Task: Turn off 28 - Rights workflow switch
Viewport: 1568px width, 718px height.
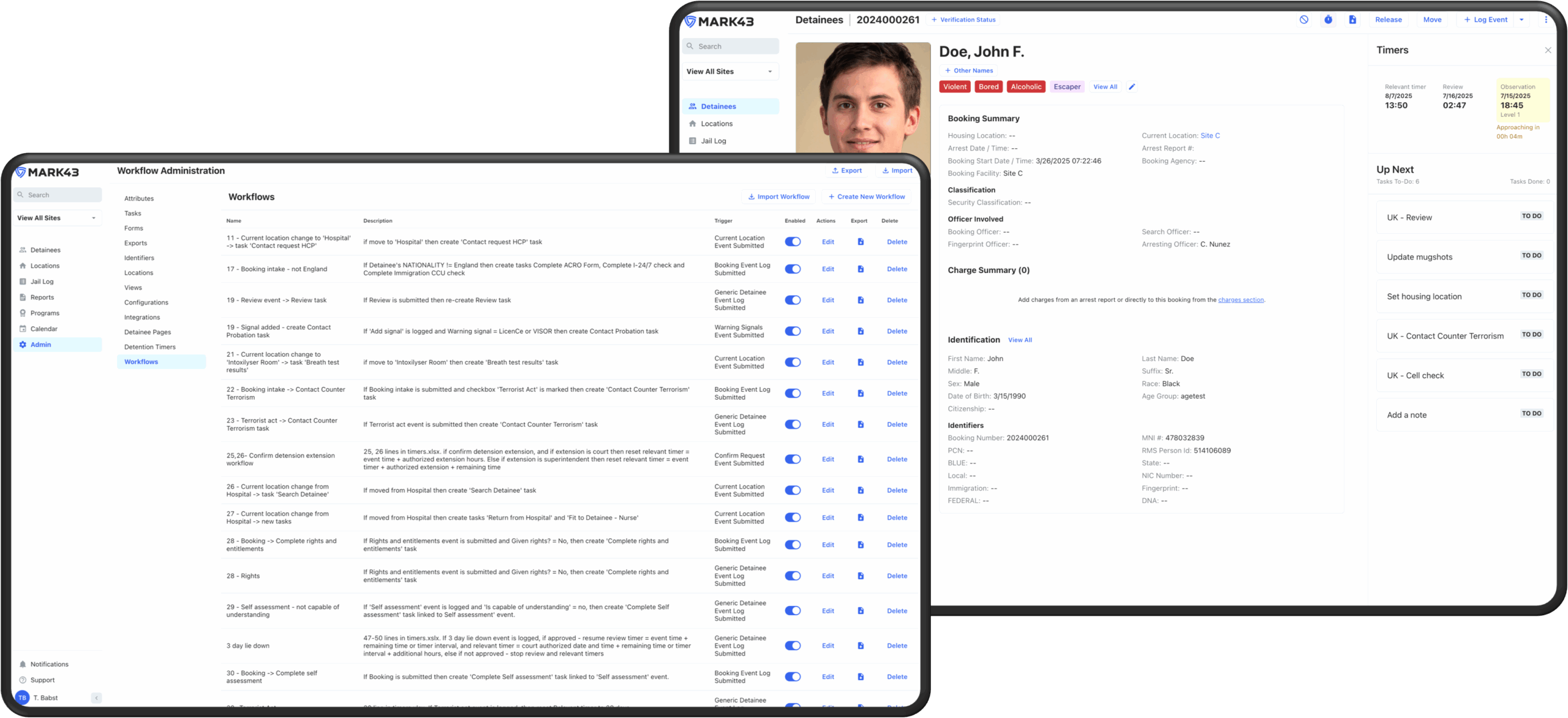Action: 793,576
